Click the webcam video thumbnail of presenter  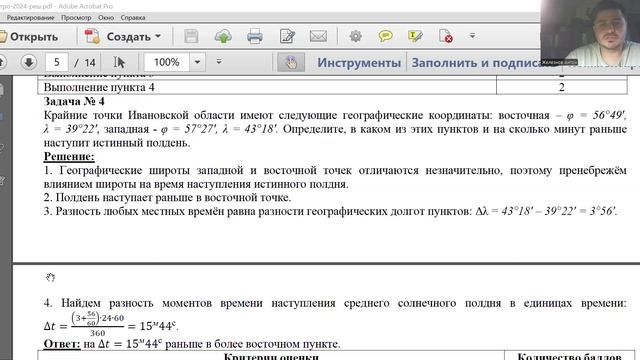pyautogui.click(x=590, y=33)
